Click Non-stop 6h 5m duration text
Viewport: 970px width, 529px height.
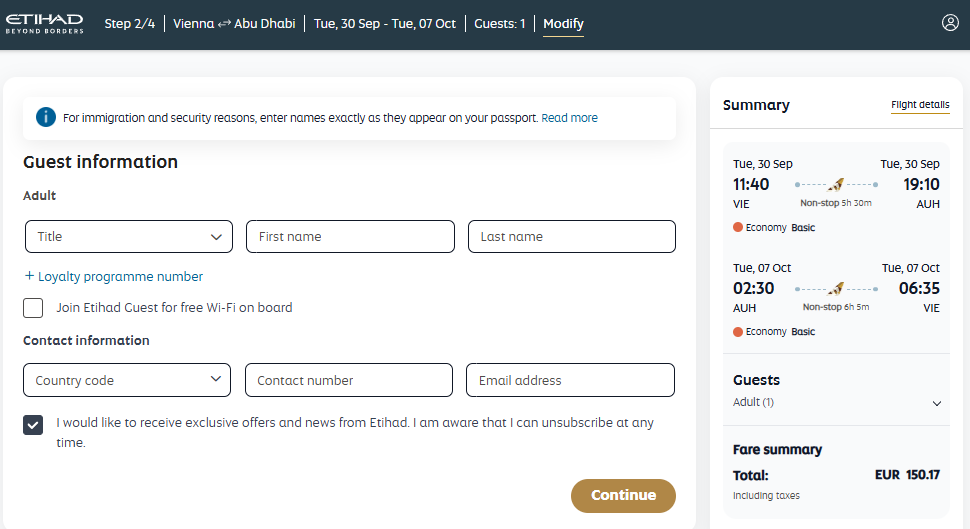[836, 307]
